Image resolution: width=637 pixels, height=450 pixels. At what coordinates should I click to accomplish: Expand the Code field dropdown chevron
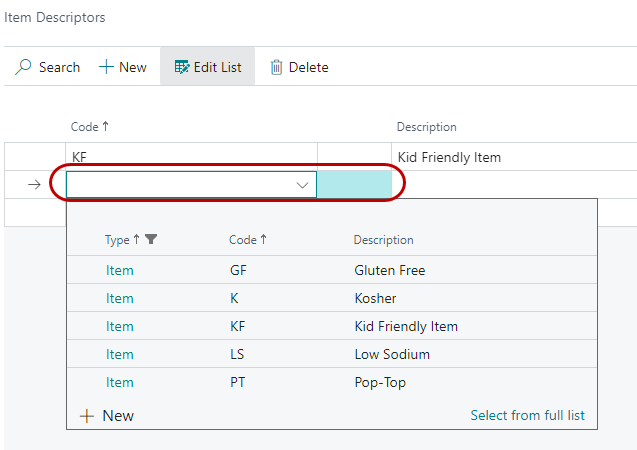[302, 185]
